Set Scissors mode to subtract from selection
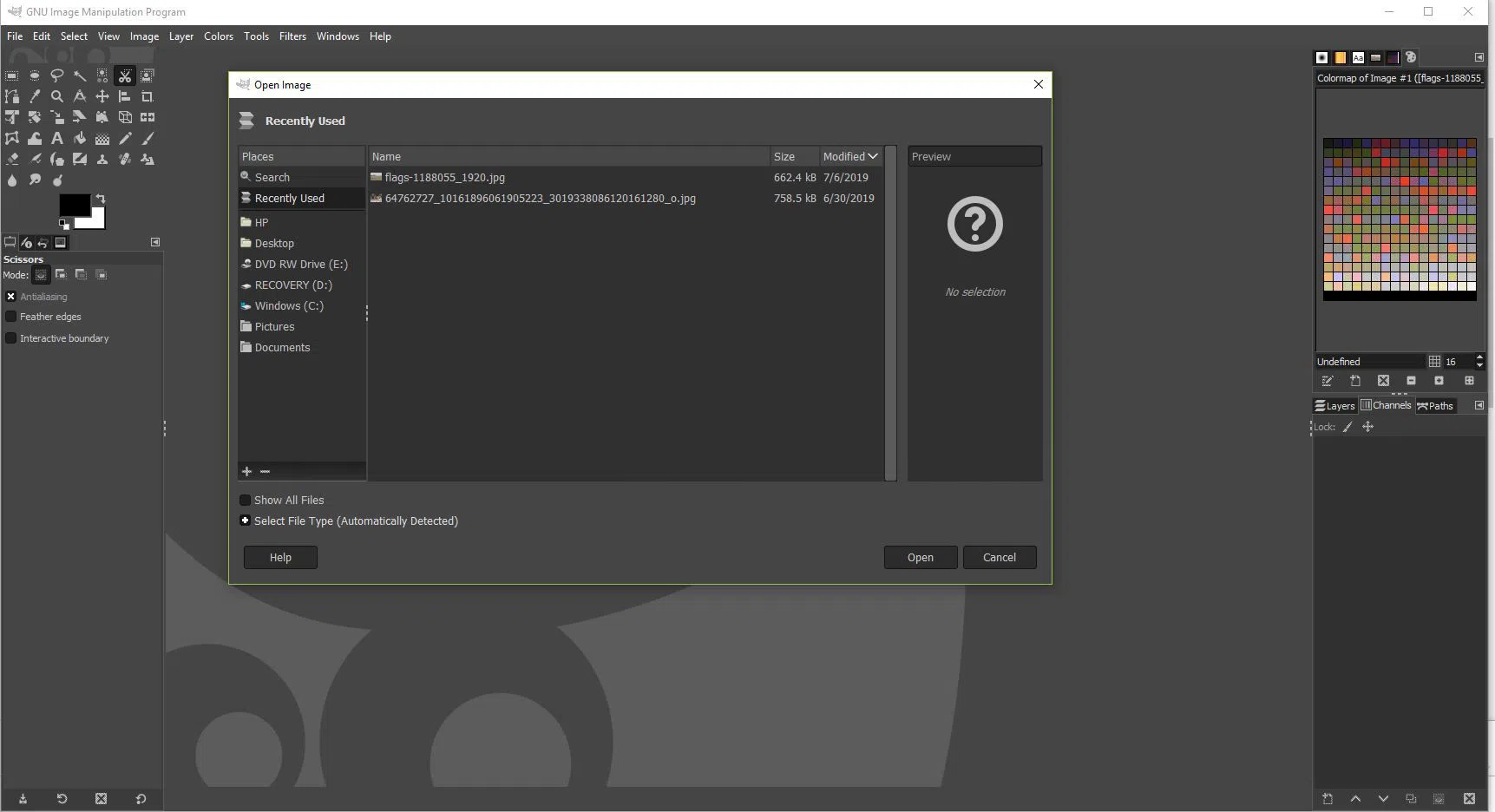1495x812 pixels. click(81, 275)
